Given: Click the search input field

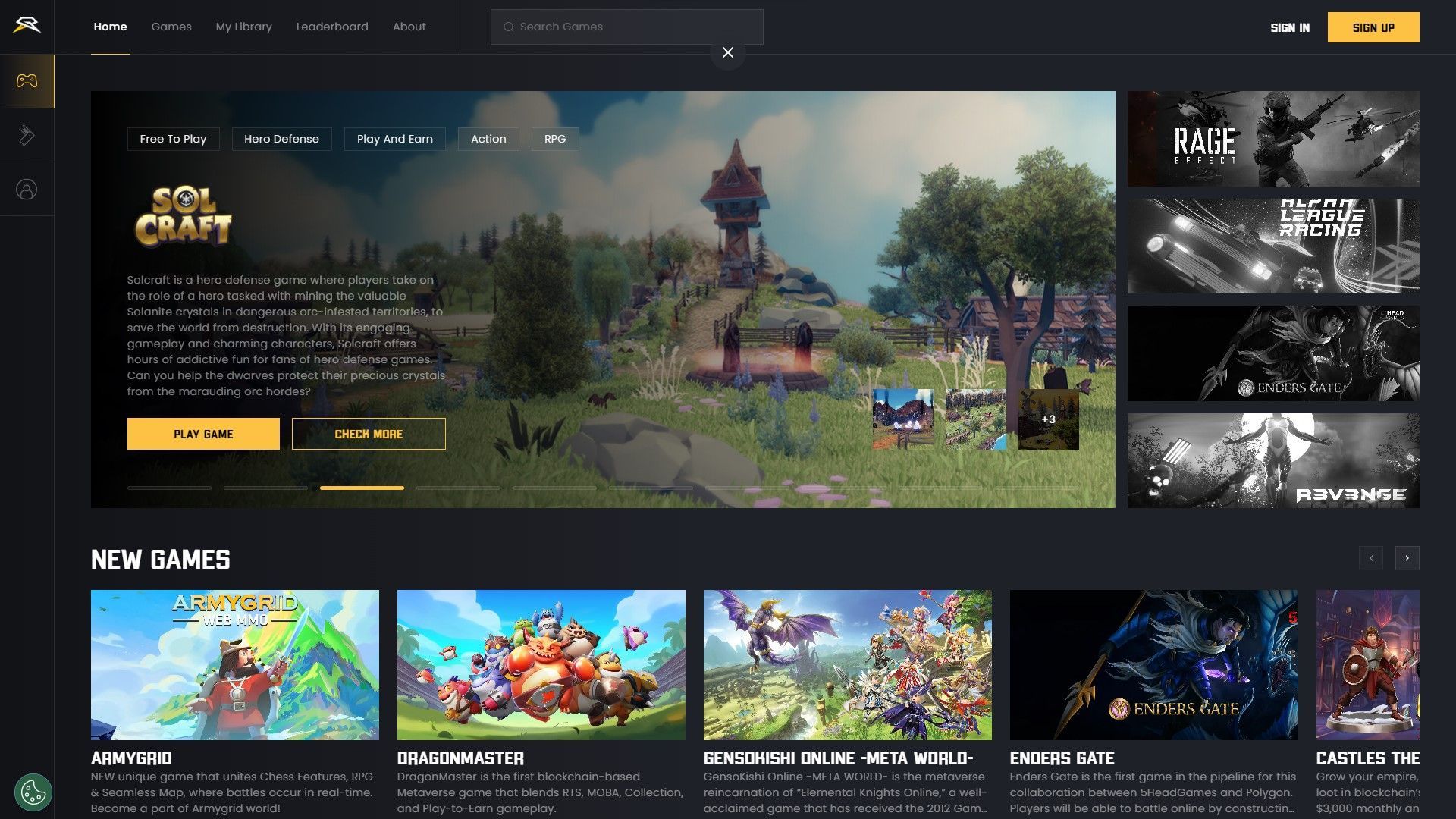Looking at the screenshot, I should pos(627,27).
